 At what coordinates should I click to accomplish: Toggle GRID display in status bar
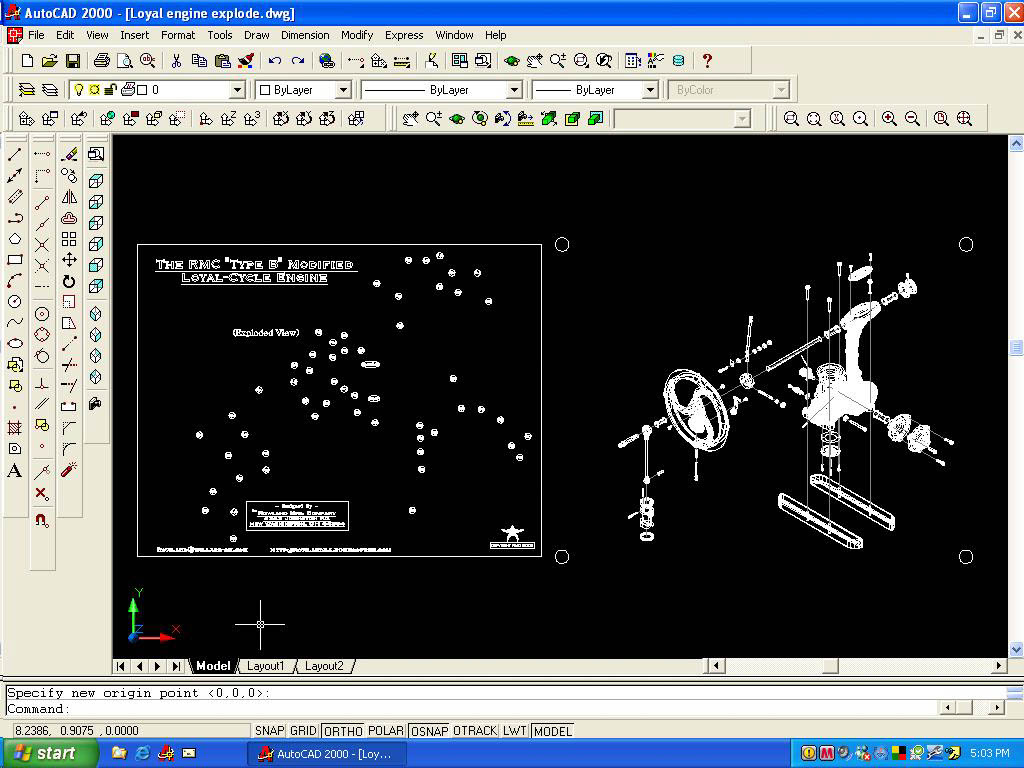pos(303,731)
